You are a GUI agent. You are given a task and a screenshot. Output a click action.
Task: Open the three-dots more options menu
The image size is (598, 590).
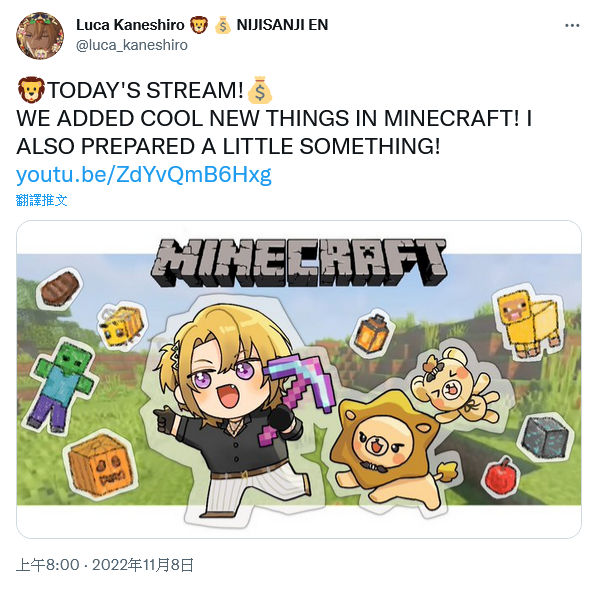pos(572,26)
